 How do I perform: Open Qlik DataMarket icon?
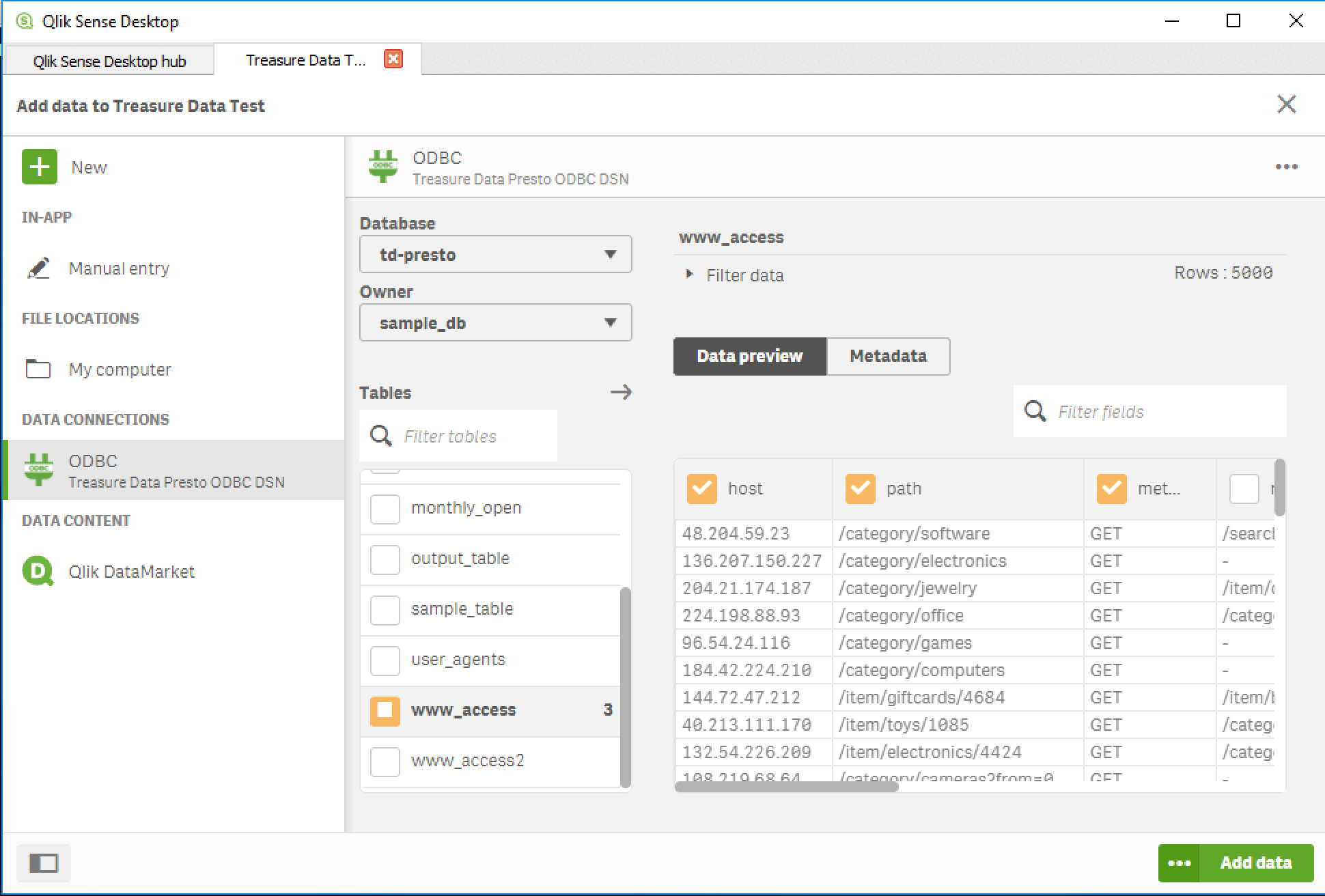tap(38, 571)
